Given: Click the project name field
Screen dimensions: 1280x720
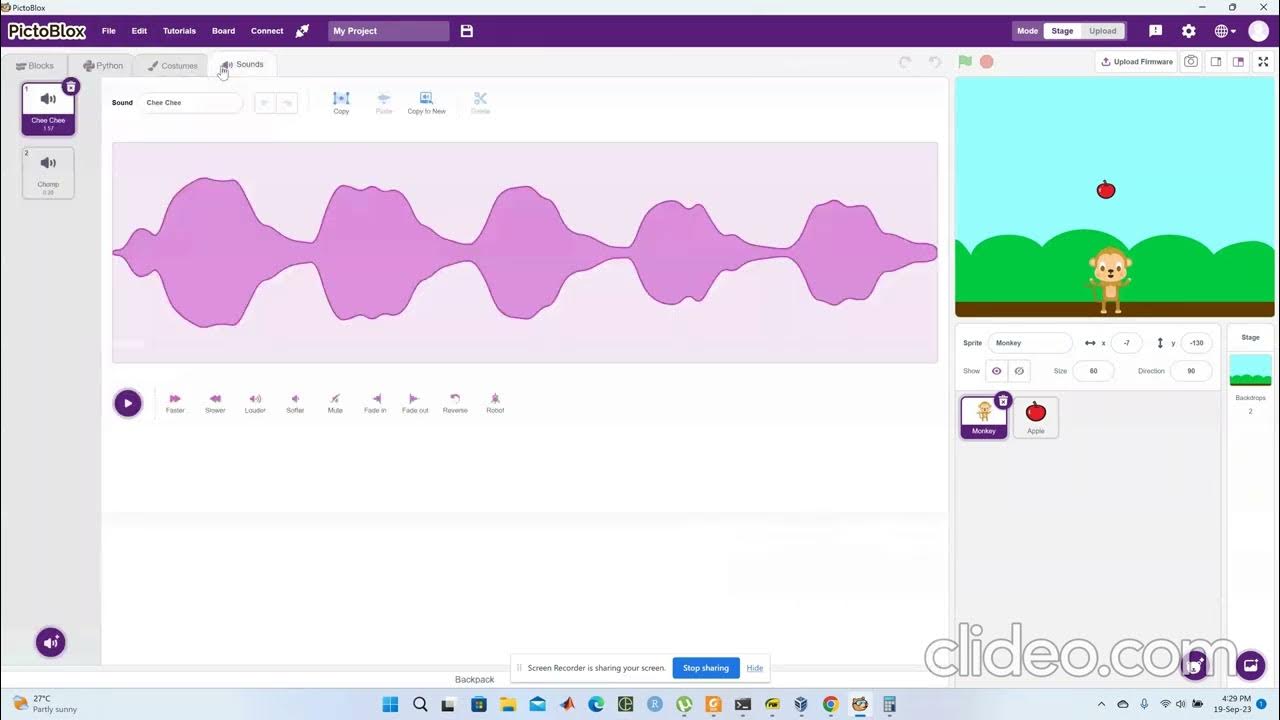Looking at the screenshot, I should pos(389,31).
